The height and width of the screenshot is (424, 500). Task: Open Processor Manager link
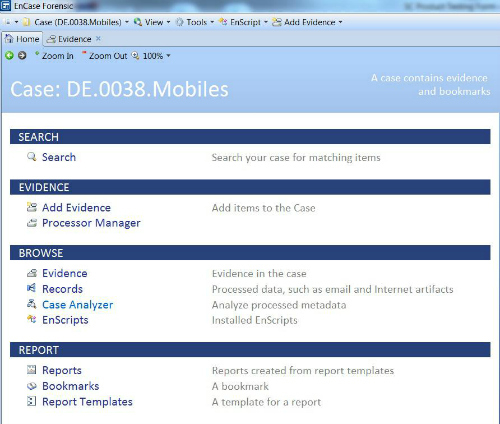point(91,223)
